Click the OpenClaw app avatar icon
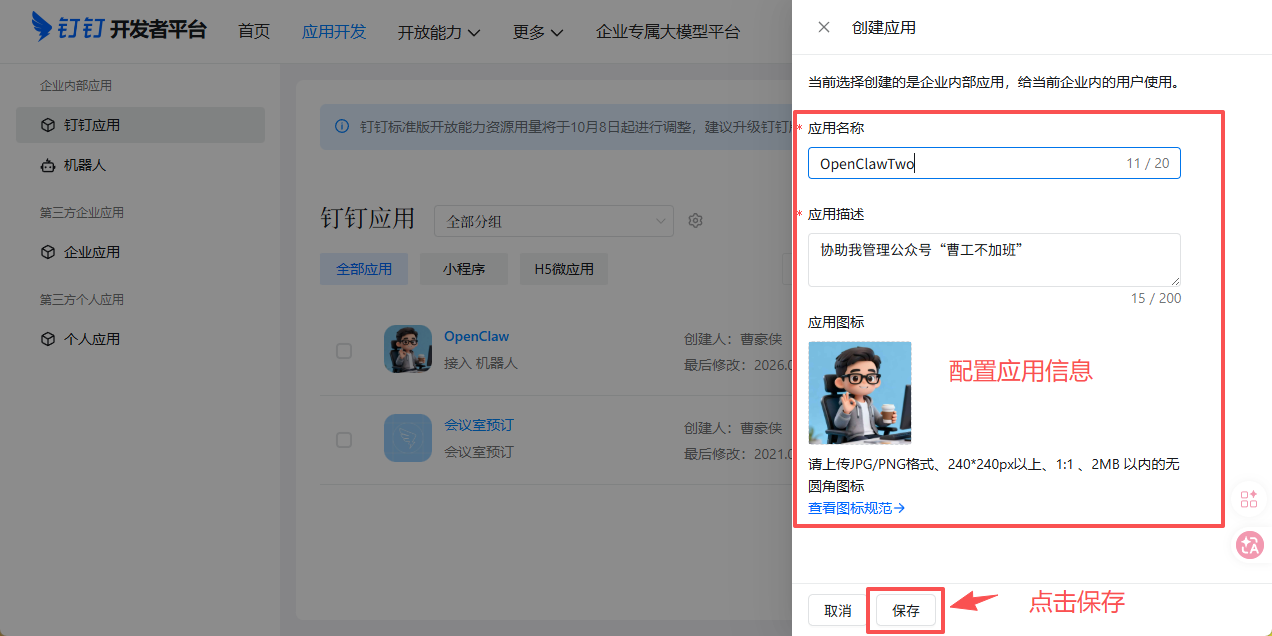This screenshot has height=636, width=1272. click(408, 349)
